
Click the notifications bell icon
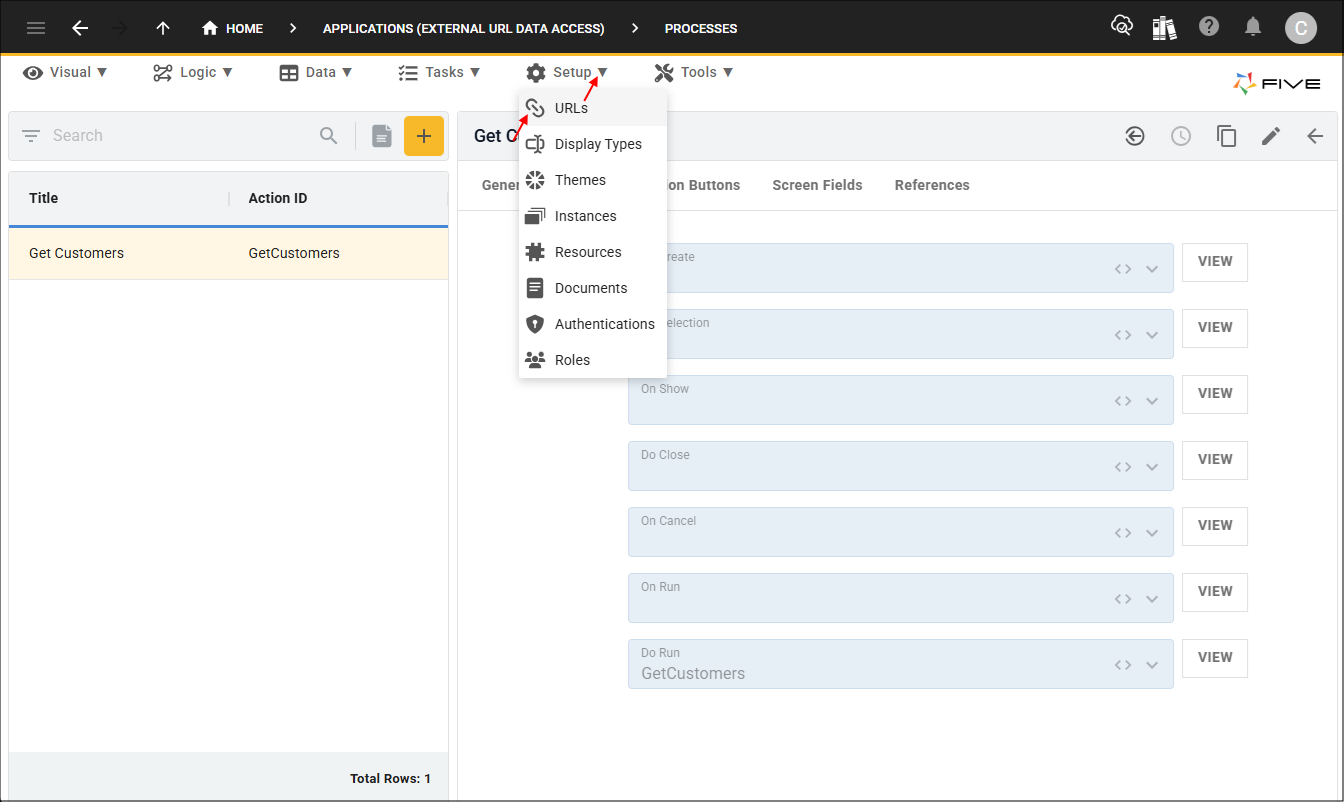click(1253, 27)
